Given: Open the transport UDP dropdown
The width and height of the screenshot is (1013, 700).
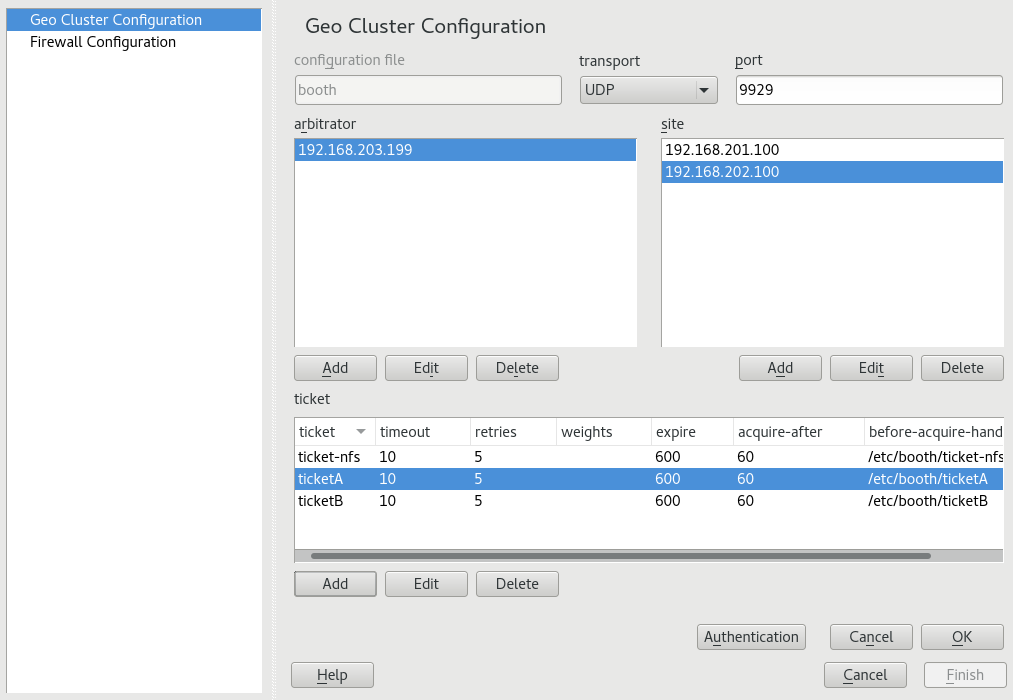Looking at the screenshot, I should click(x=648, y=90).
